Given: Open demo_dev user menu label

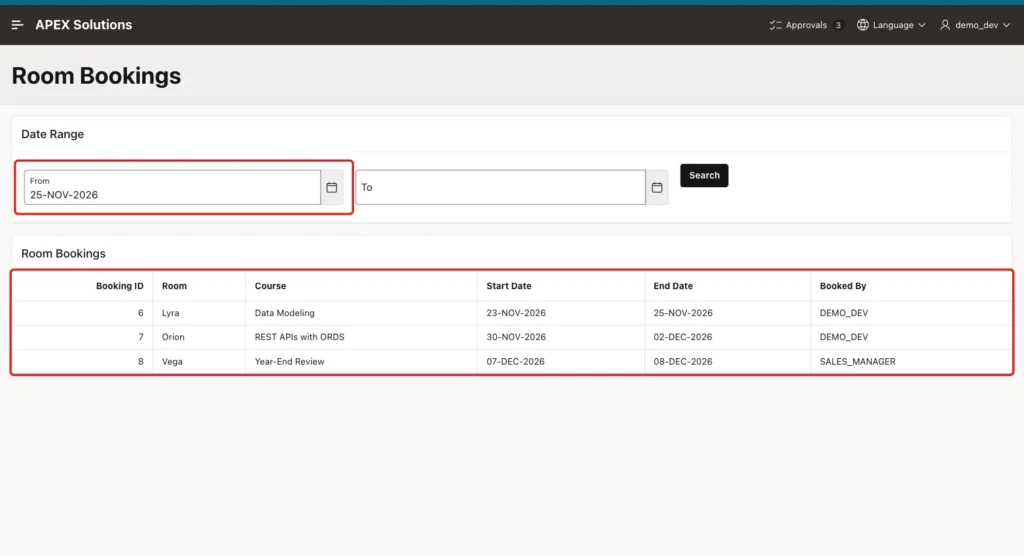Looking at the screenshot, I should pos(976,25).
